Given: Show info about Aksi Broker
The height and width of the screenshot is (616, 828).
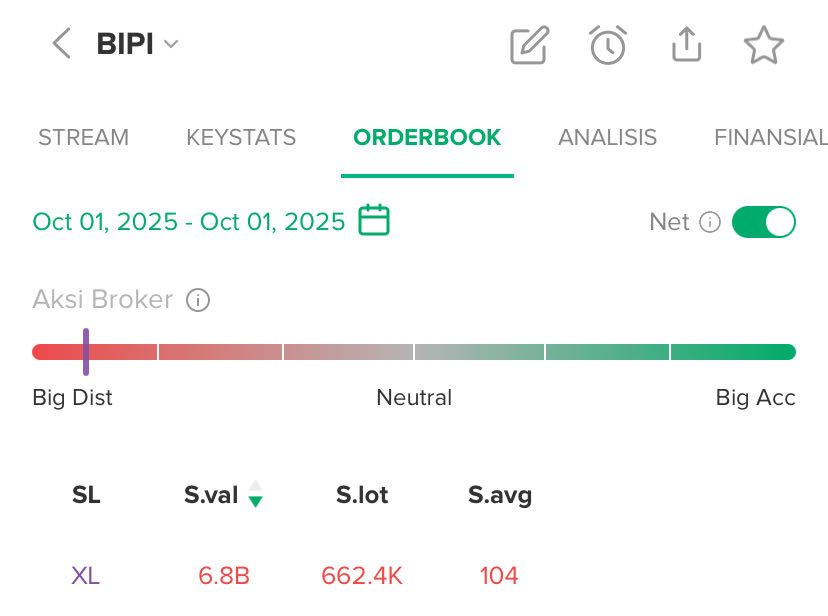Looking at the screenshot, I should click(x=198, y=300).
